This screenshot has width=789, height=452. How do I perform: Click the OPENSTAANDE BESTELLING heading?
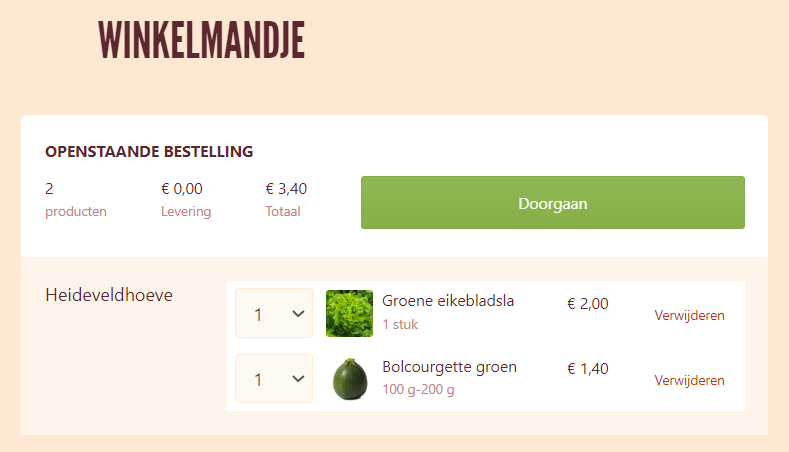pyautogui.click(x=149, y=152)
